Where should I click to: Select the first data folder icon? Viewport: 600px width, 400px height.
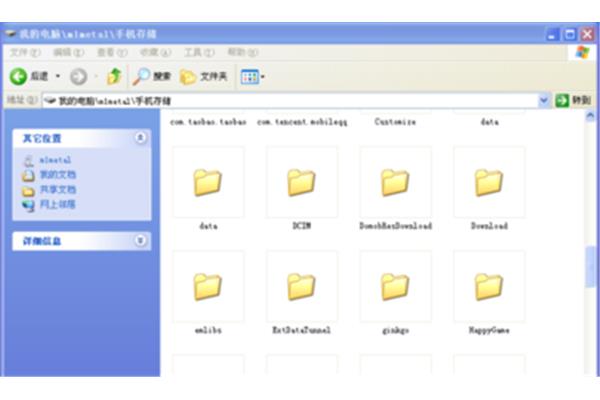click(208, 182)
